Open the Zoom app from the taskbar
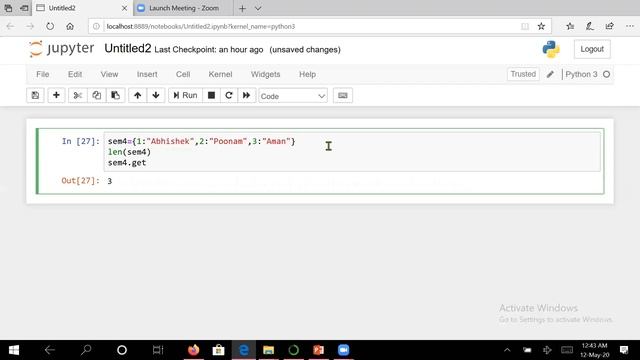 (343, 350)
